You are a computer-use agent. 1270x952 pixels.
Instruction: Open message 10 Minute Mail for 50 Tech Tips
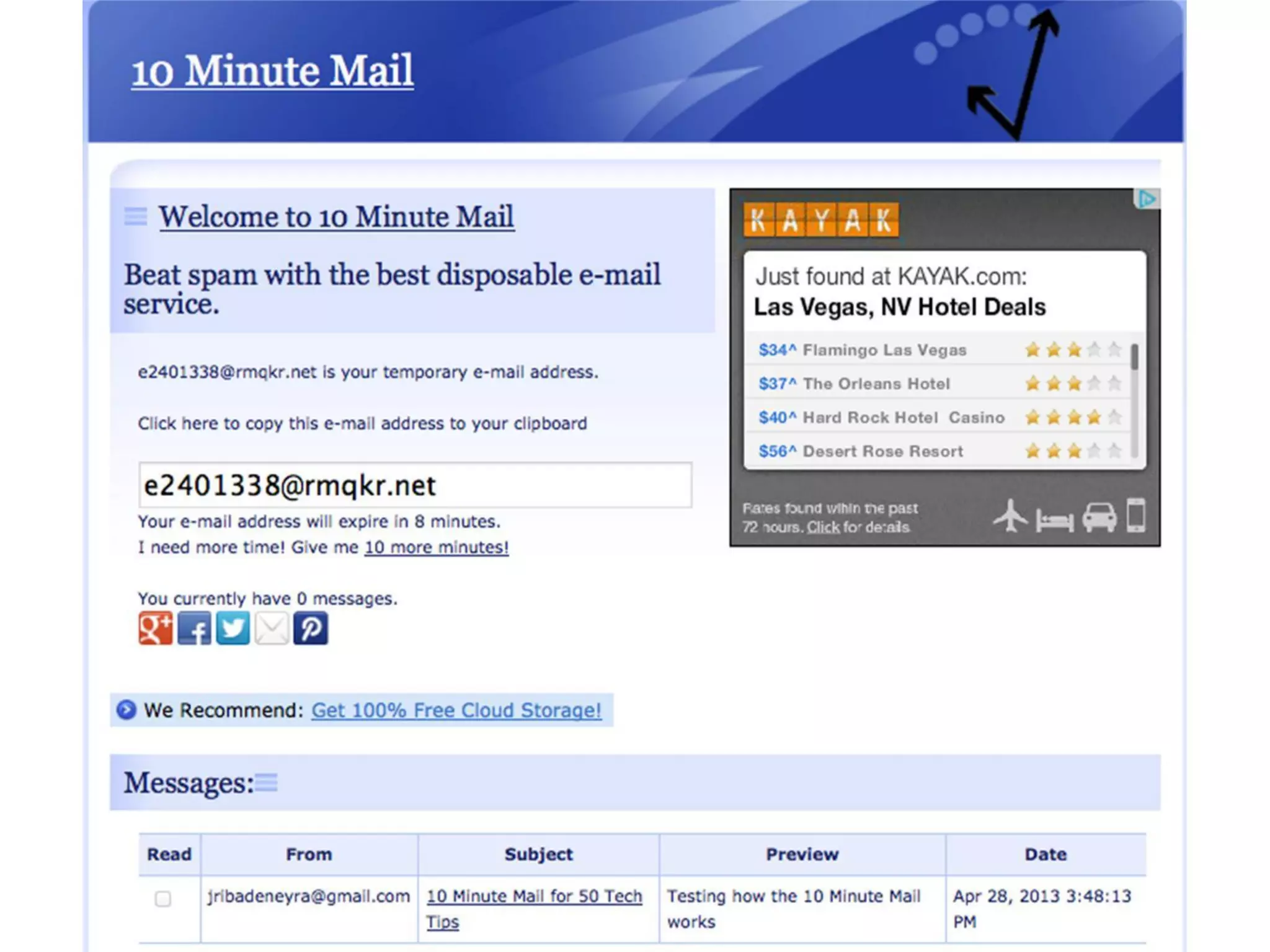(x=533, y=897)
